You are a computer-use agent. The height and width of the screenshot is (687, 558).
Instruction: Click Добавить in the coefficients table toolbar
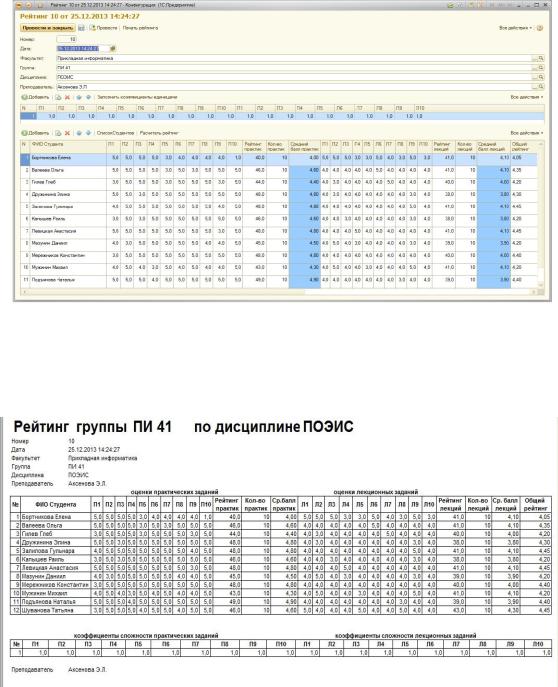[x=35, y=97]
